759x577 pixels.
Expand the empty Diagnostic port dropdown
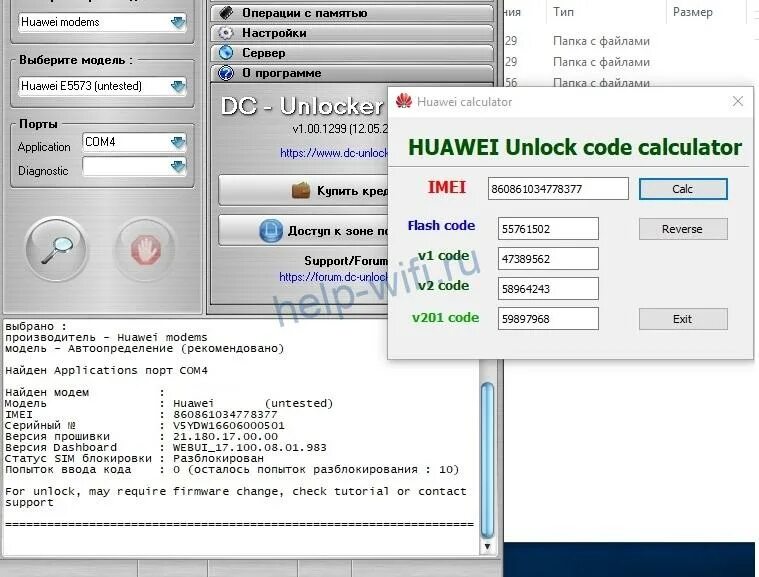[x=178, y=167]
